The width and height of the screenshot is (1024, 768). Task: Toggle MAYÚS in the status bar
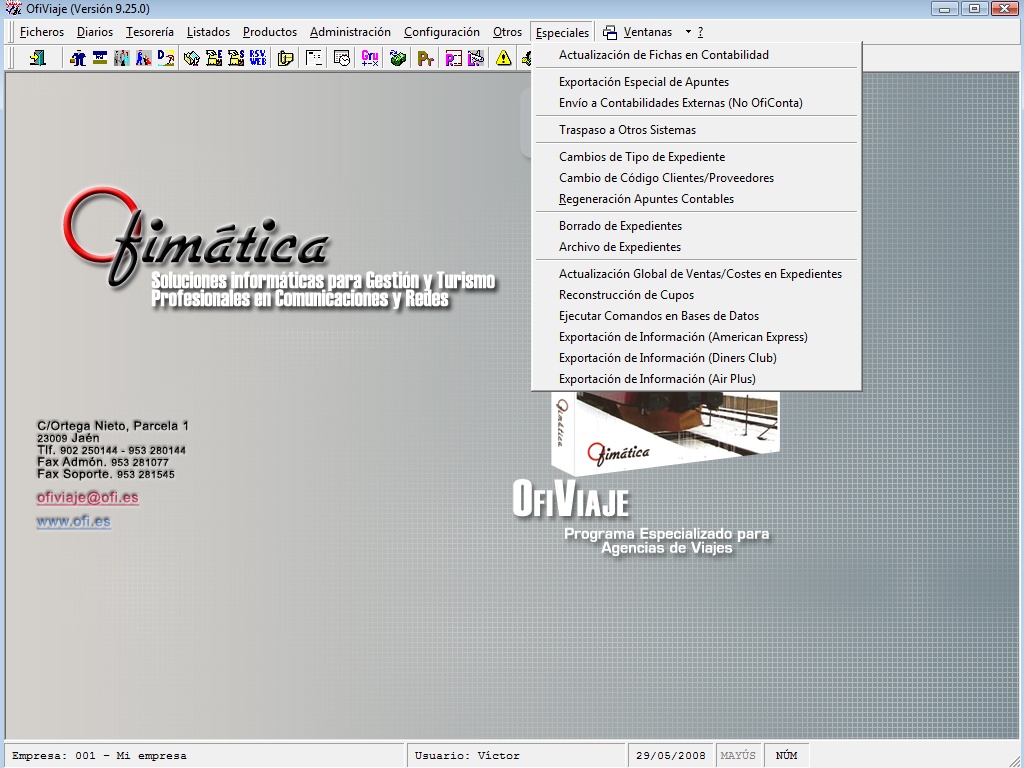738,754
